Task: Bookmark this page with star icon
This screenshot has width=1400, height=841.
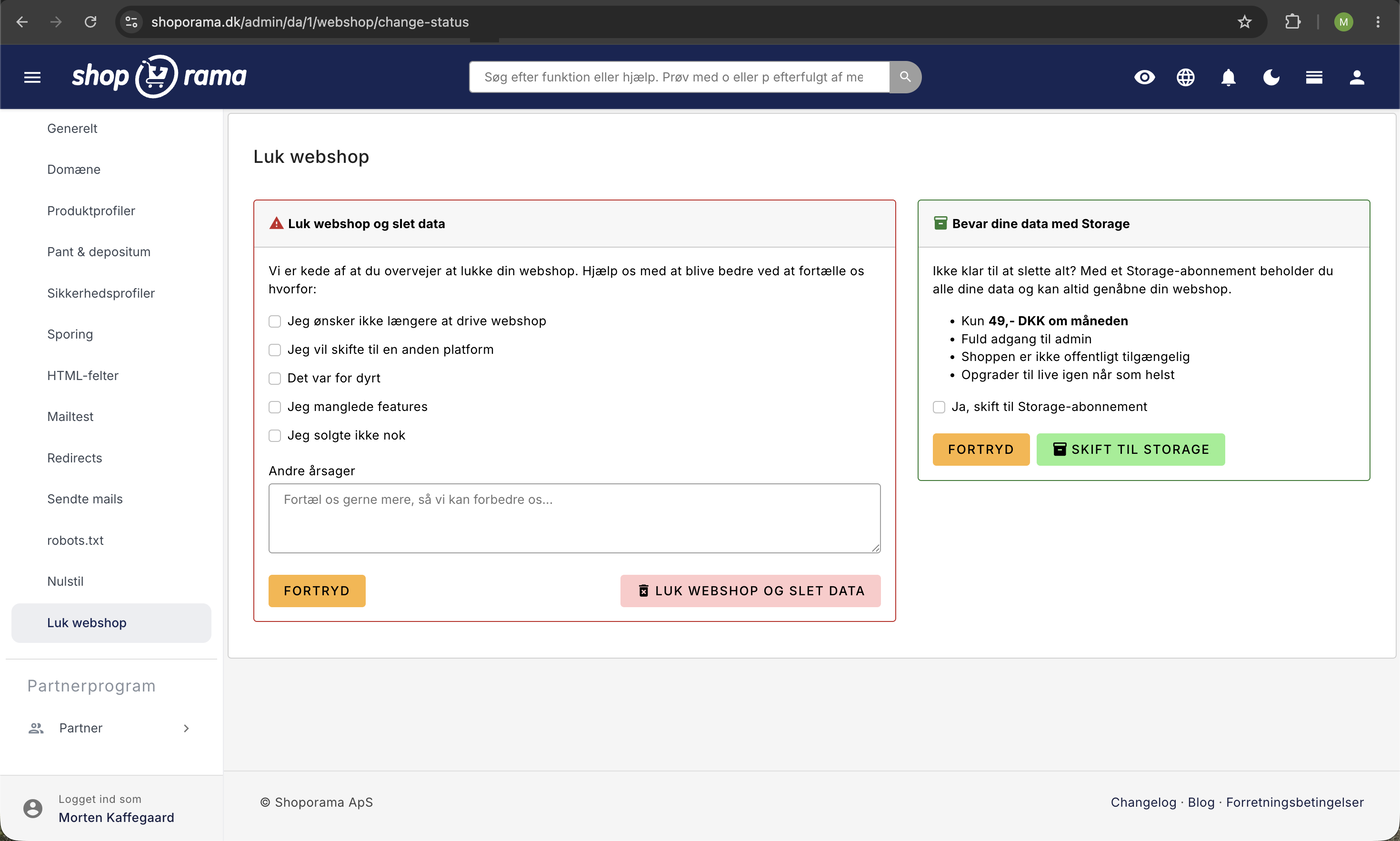Action: pyautogui.click(x=1245, y=21)
